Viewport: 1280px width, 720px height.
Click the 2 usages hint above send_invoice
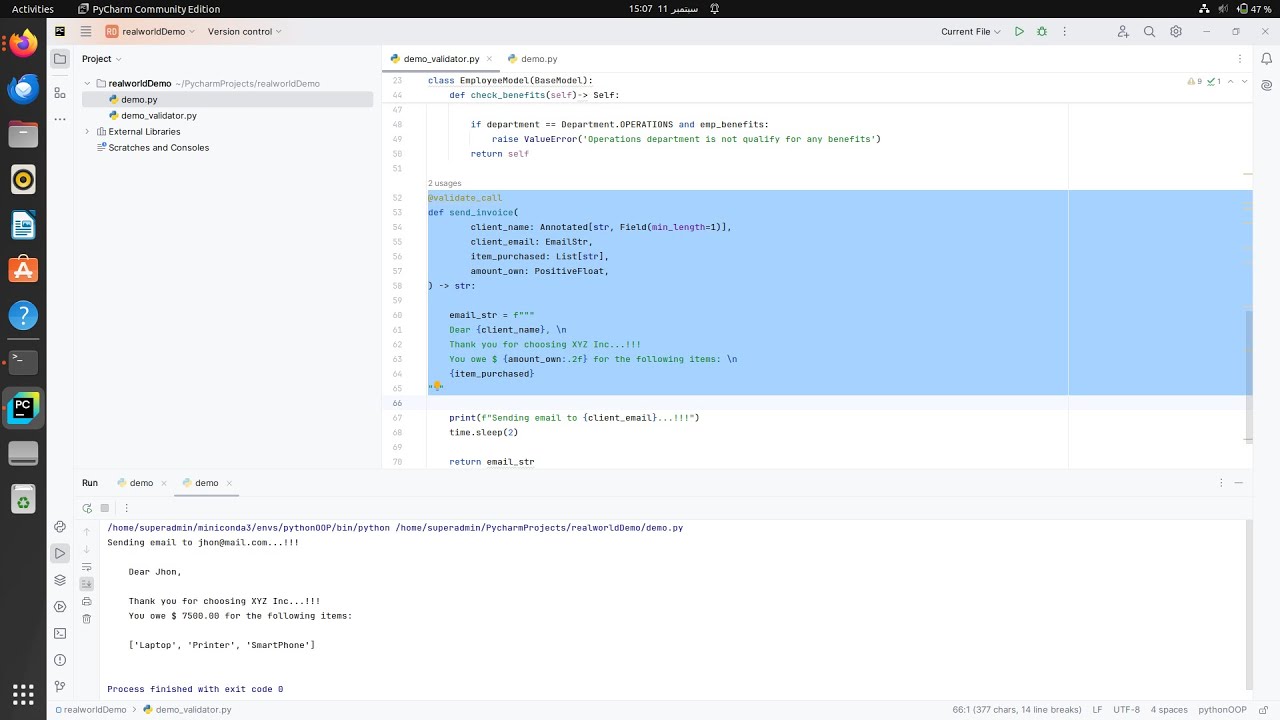click(x=445, y=184)
